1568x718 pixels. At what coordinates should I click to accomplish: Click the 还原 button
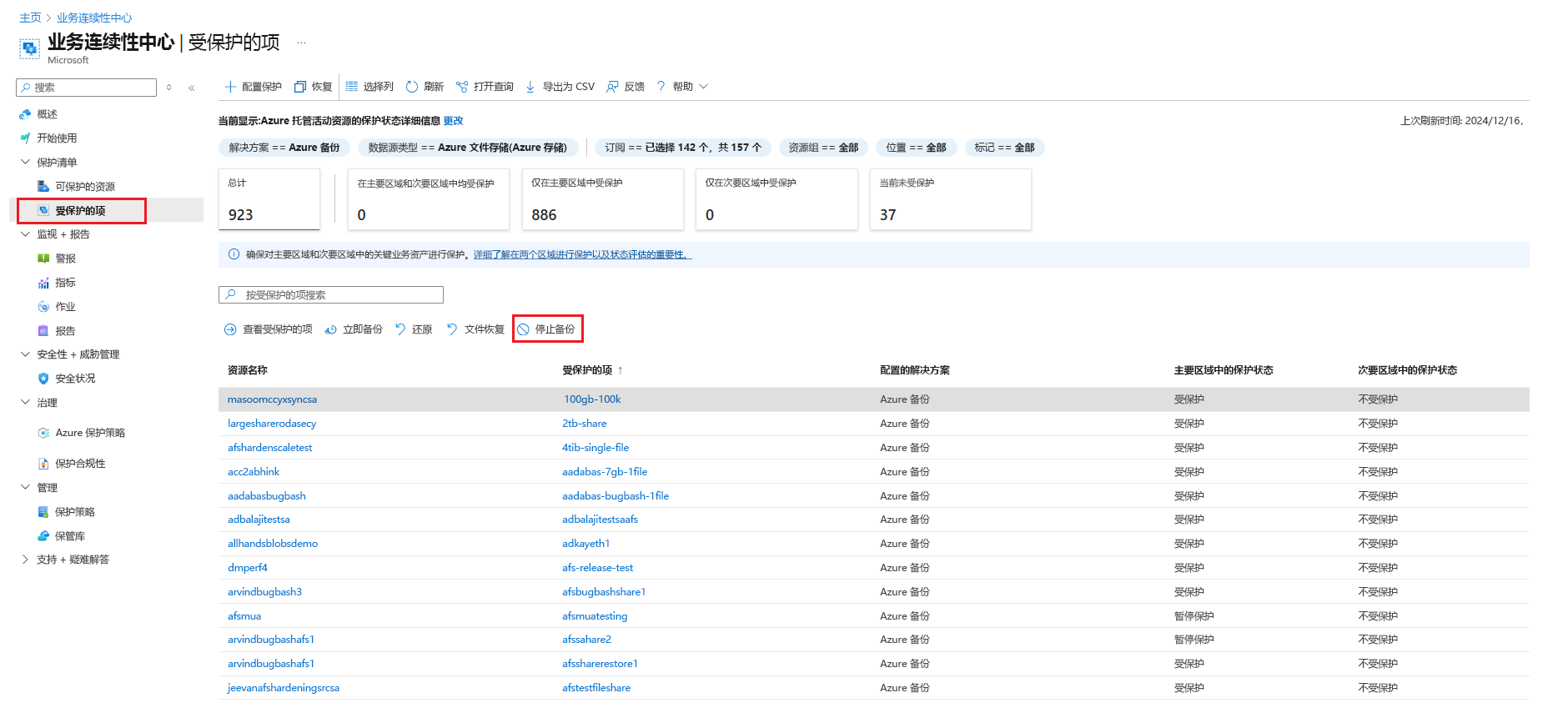coord(414,329)
